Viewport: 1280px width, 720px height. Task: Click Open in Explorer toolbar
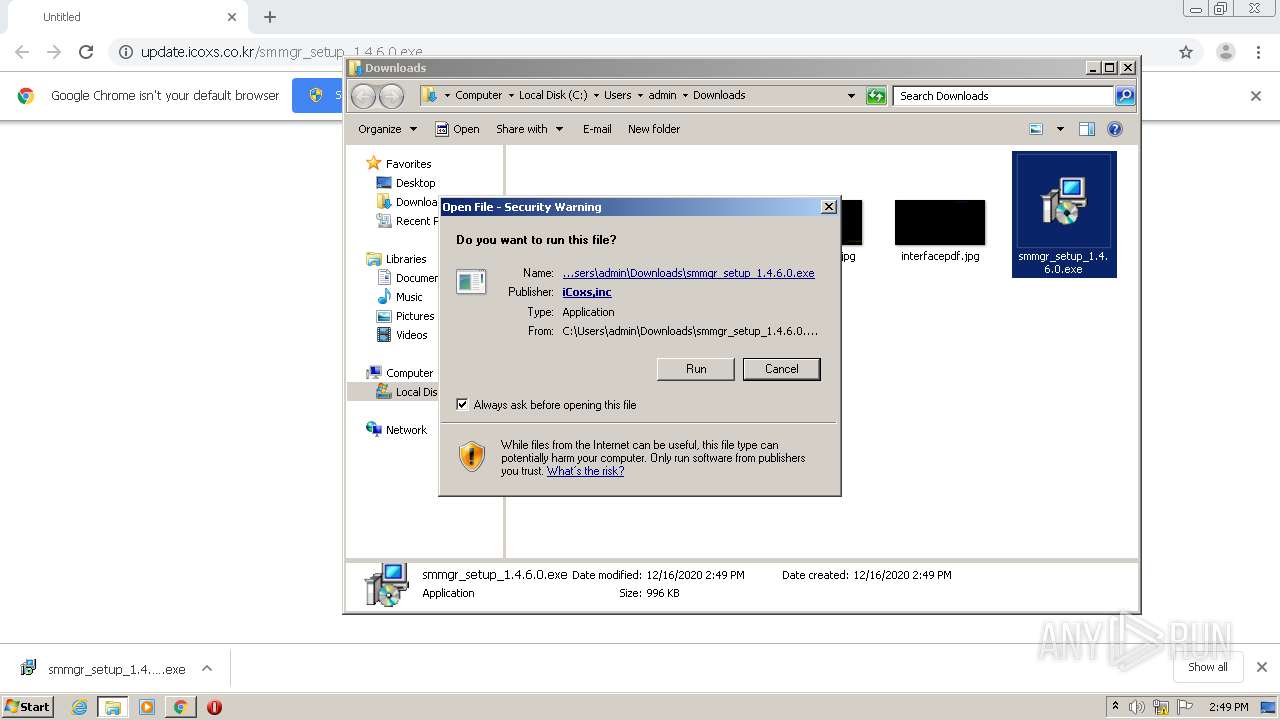pos(457,129)
